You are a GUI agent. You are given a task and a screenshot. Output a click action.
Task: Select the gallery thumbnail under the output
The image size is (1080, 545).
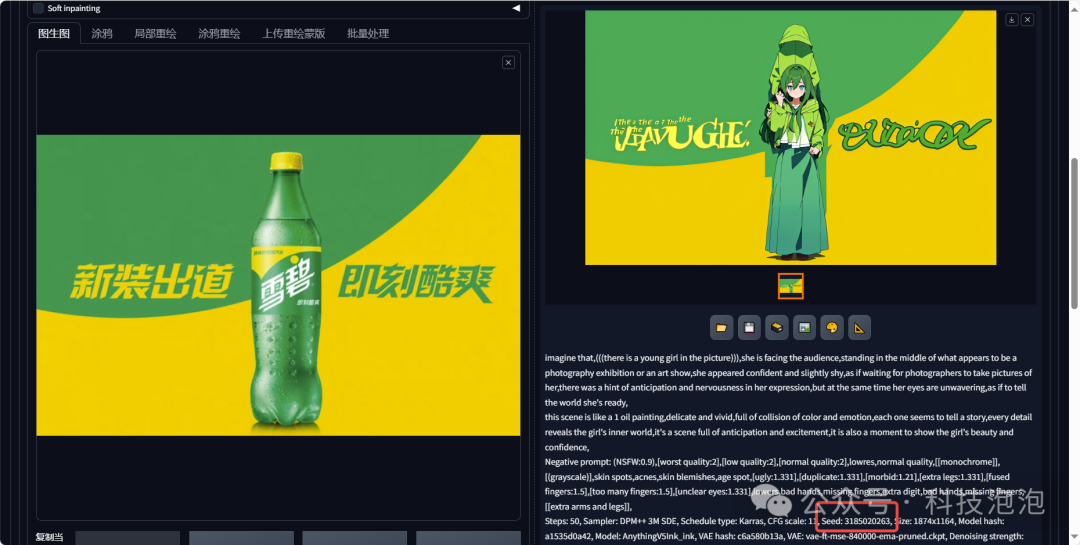point(791,286)
